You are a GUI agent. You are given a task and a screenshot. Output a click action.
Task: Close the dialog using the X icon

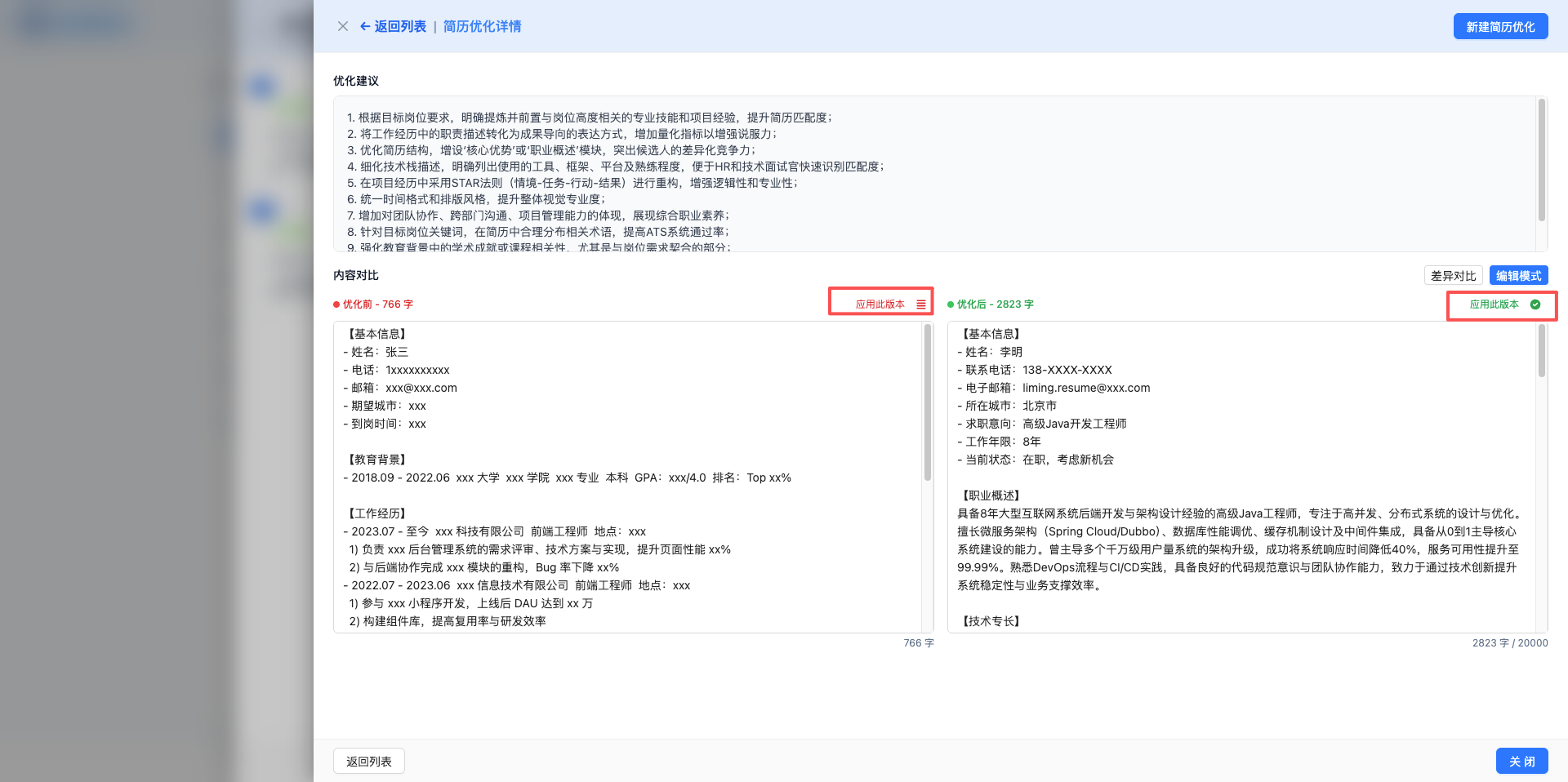[x=343, y=26]
